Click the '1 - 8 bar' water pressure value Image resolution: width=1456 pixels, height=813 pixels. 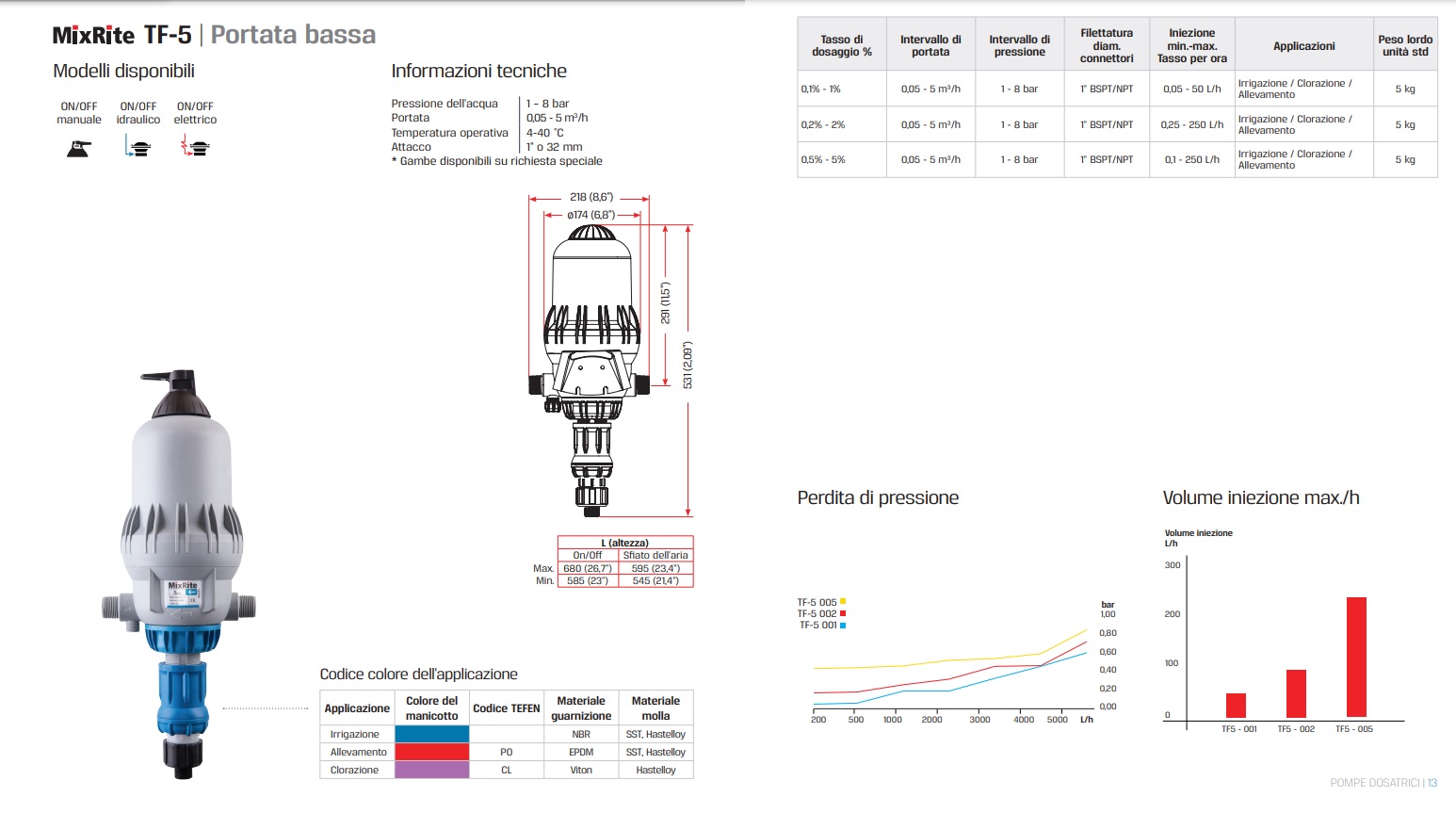[547, 104]
